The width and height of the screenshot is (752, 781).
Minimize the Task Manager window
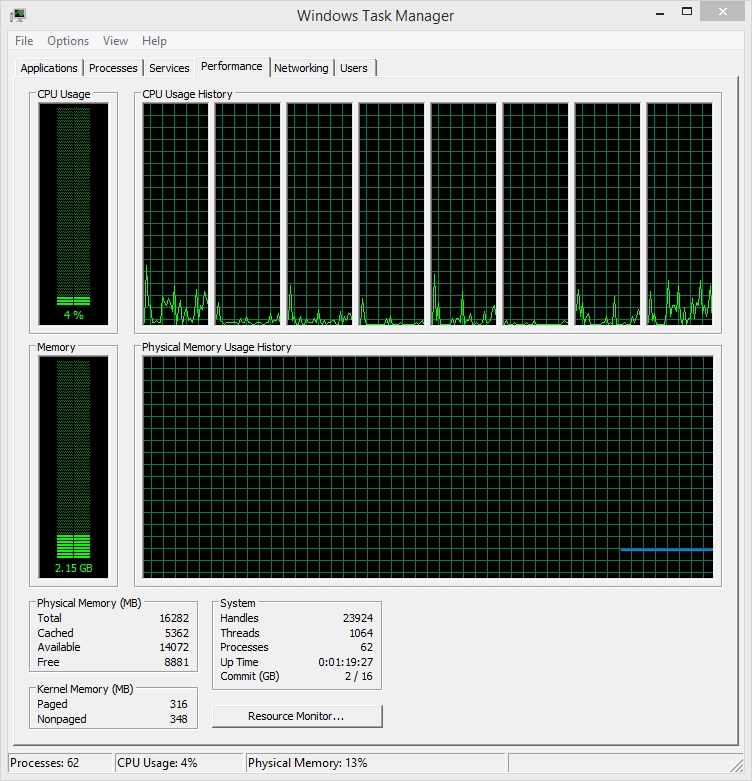(660, 12)
